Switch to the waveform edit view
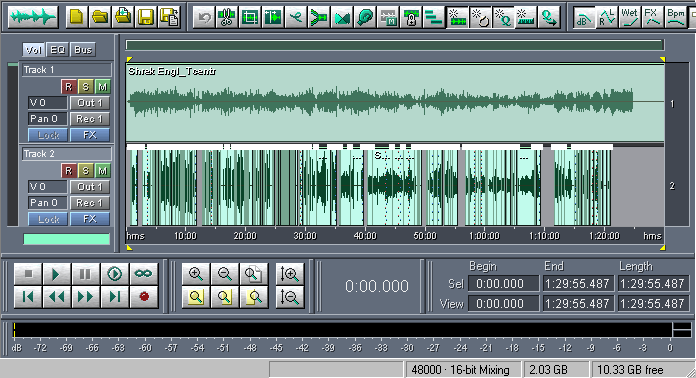 pos(33,17)
